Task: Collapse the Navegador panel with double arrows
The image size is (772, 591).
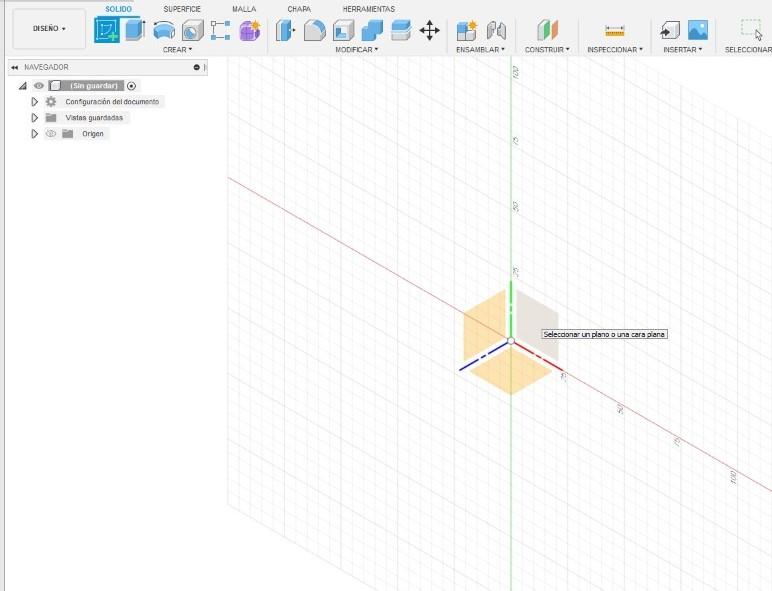Action: (x=15, y=67)
